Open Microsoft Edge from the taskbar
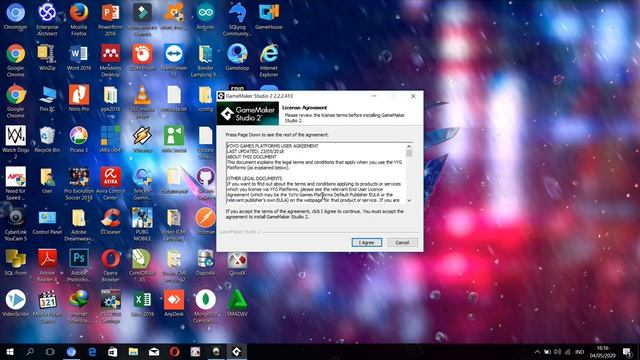This screenshot has width=640, height=360. (92, 352)
